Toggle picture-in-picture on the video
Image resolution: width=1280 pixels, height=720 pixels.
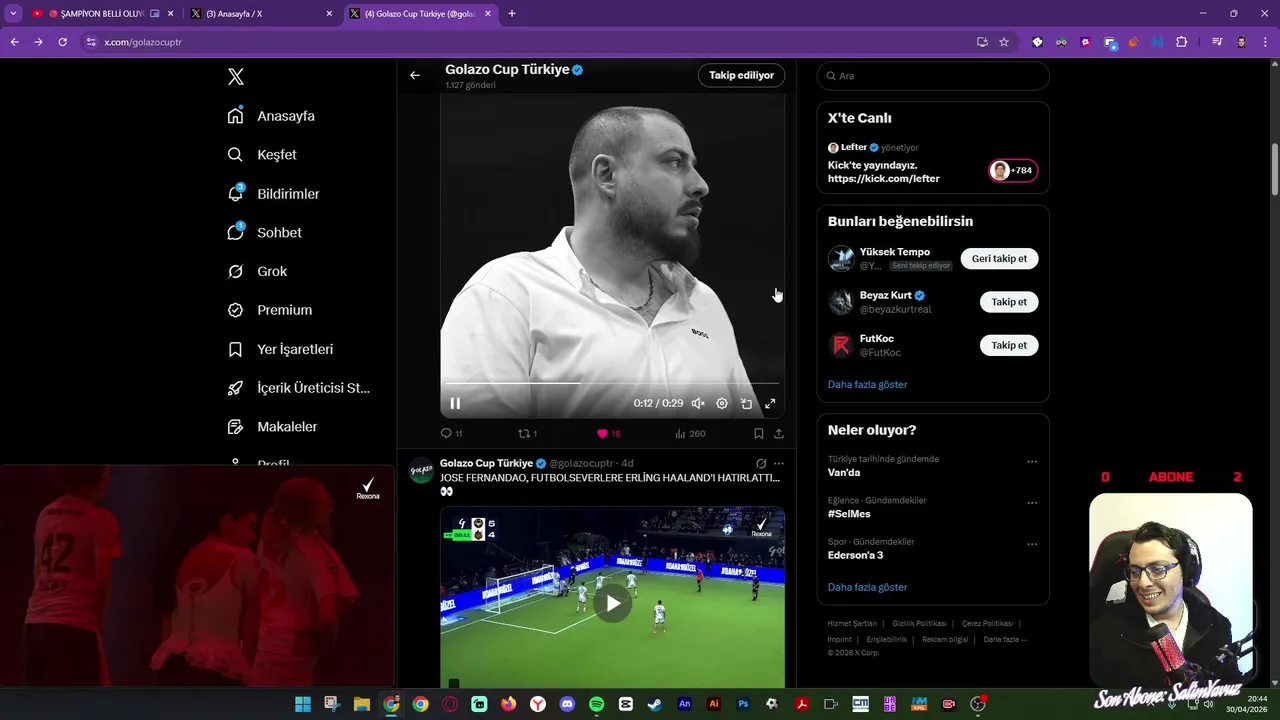point(746,403)
